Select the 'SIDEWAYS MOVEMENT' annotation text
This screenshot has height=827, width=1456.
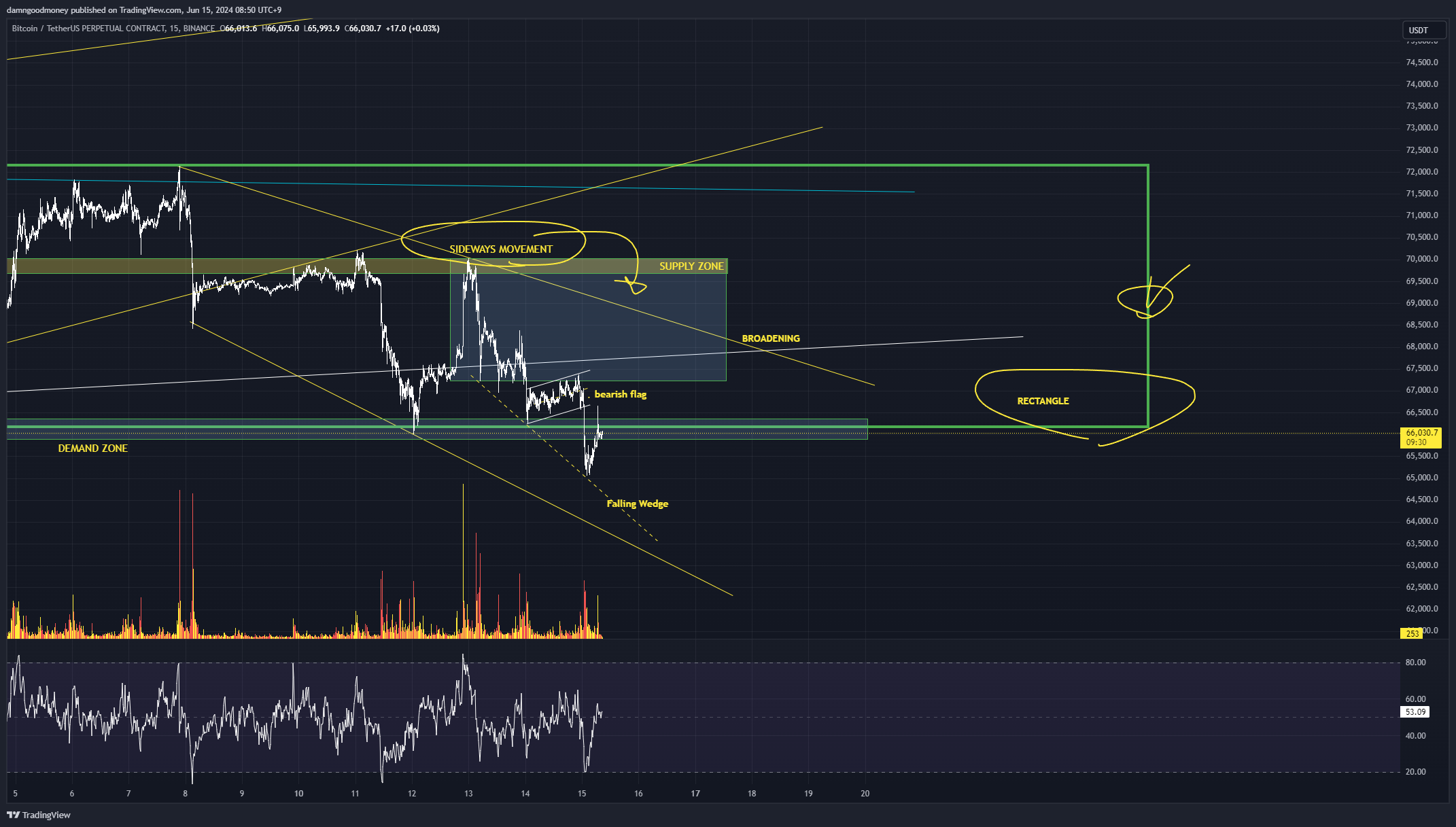[501, 249]
